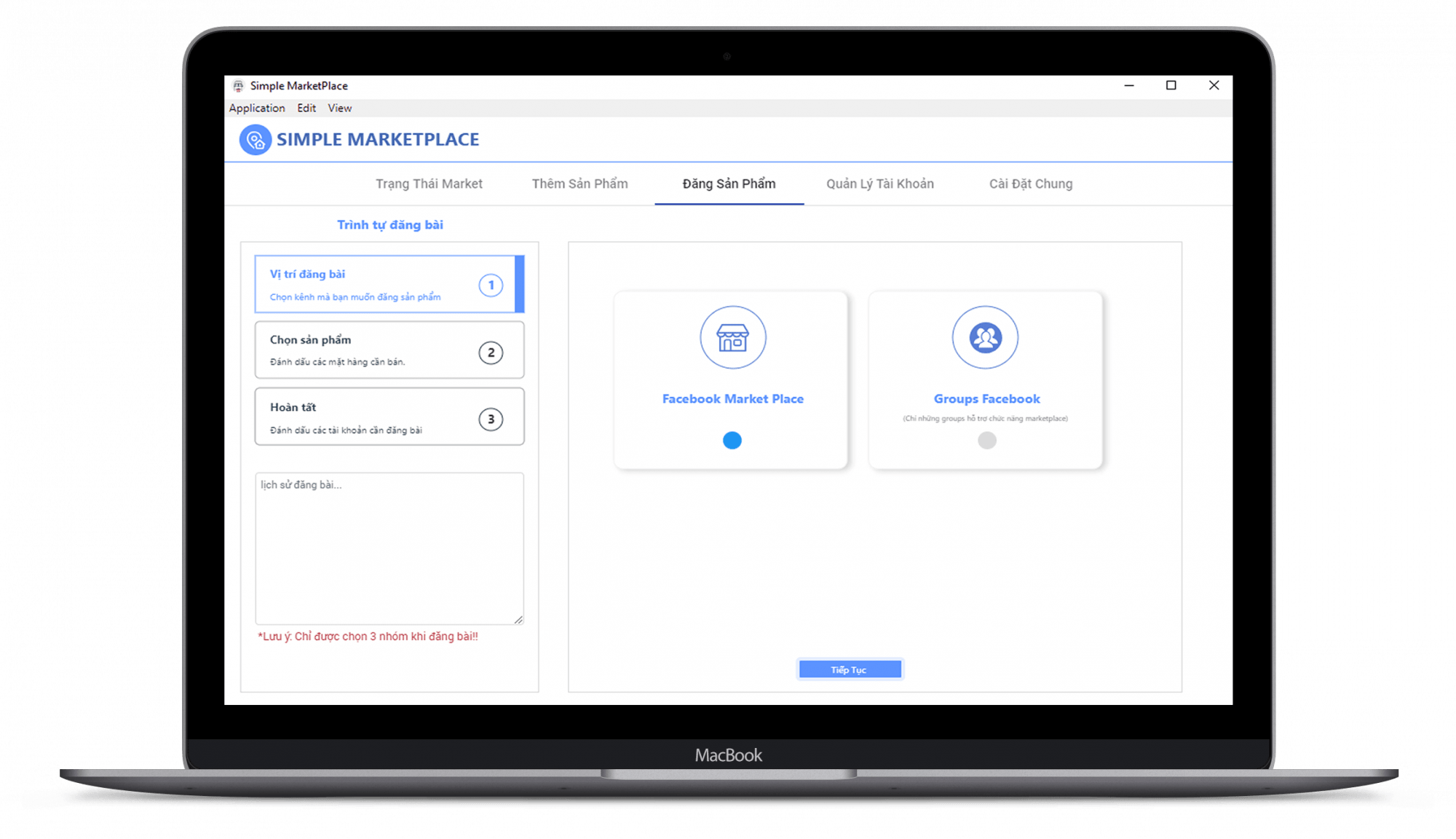Switch to Cài Đặt Chung tab
1456x839 pixels.
point(1030,184)
